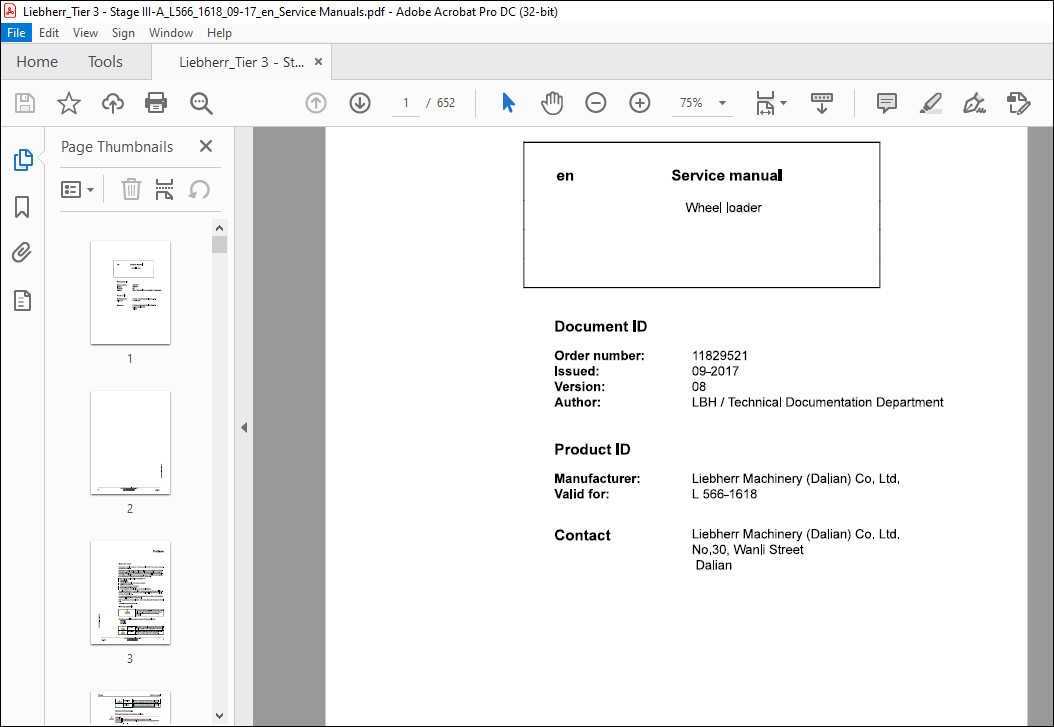This screenshot has height=727, width=1054.
Task: Open the document content panel icon
Action: coord(22,300)
